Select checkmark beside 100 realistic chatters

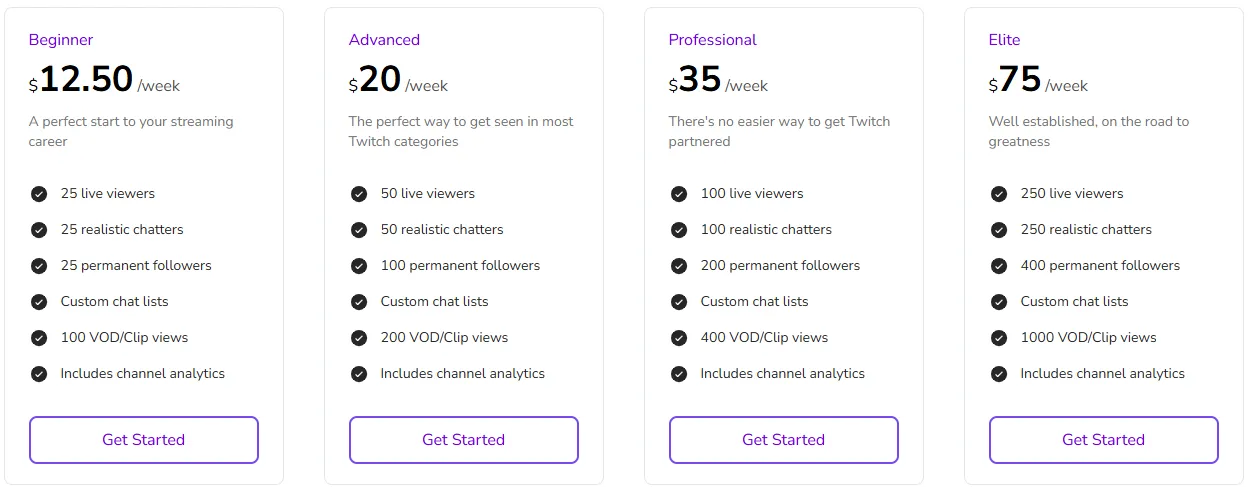(679, 230)
